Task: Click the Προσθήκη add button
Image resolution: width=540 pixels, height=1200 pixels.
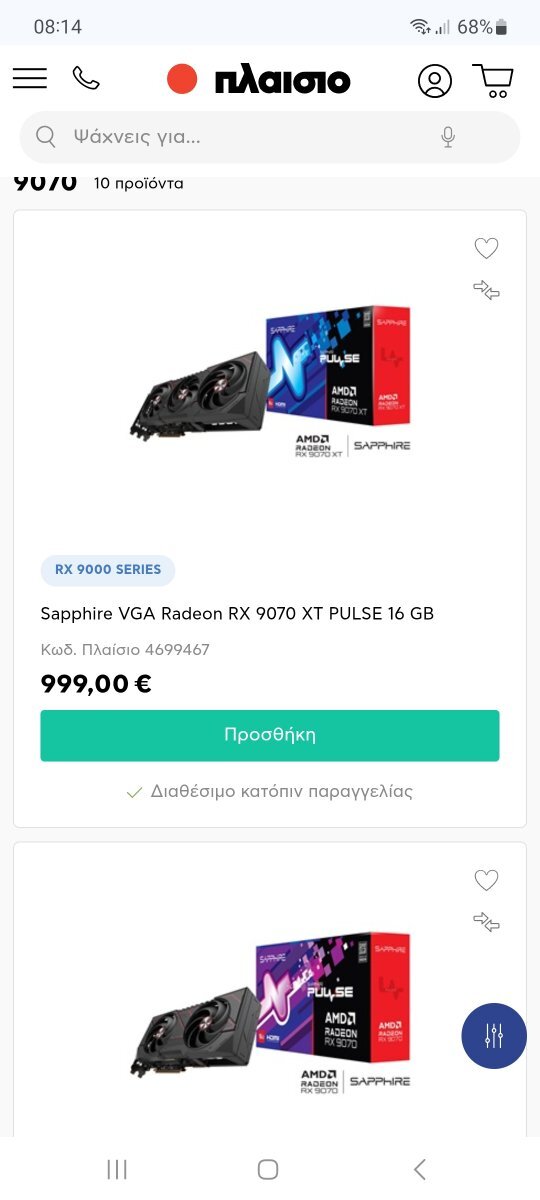Action: (270, 735)
